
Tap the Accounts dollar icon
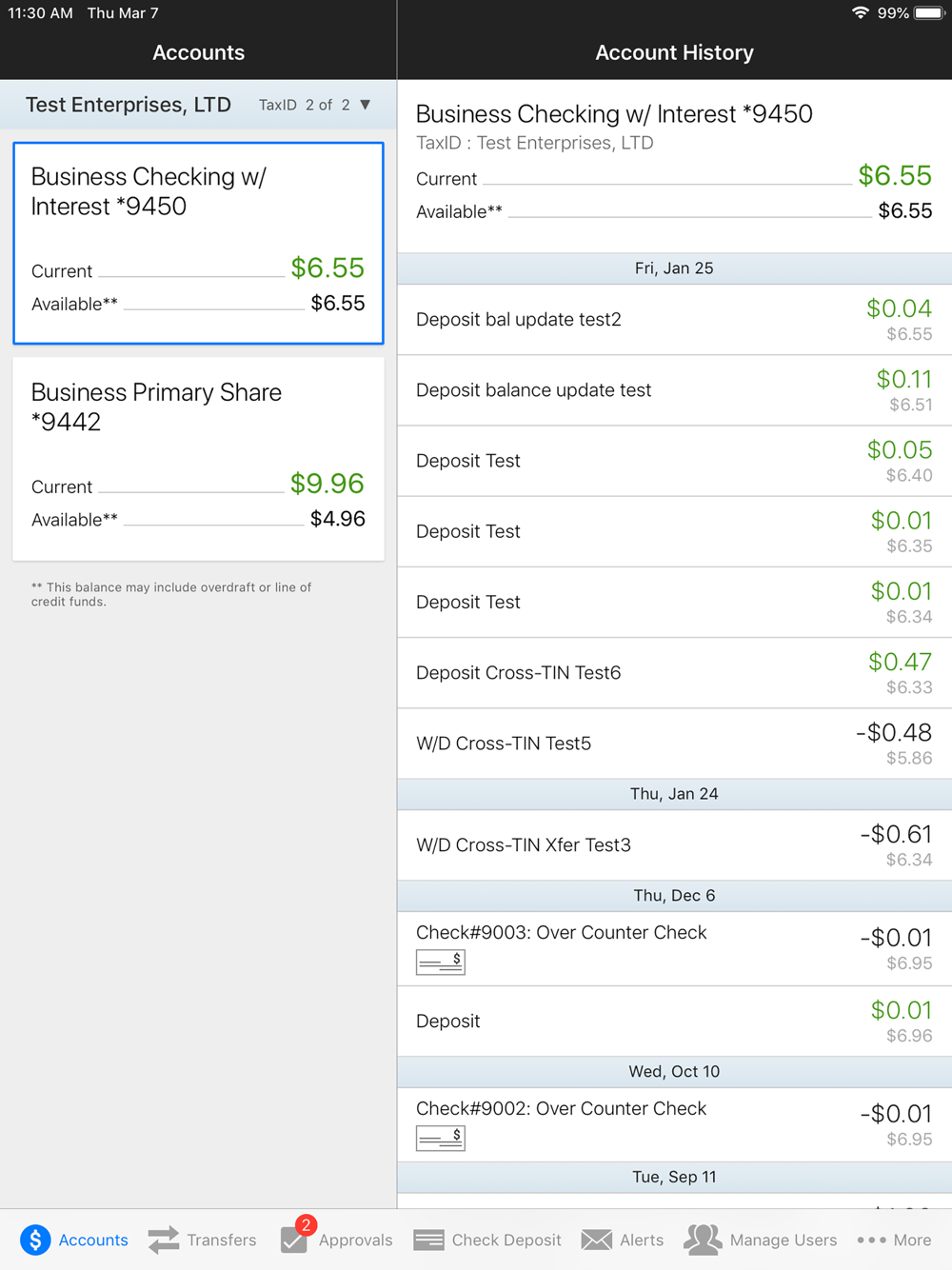click(x=35, y=1240)
